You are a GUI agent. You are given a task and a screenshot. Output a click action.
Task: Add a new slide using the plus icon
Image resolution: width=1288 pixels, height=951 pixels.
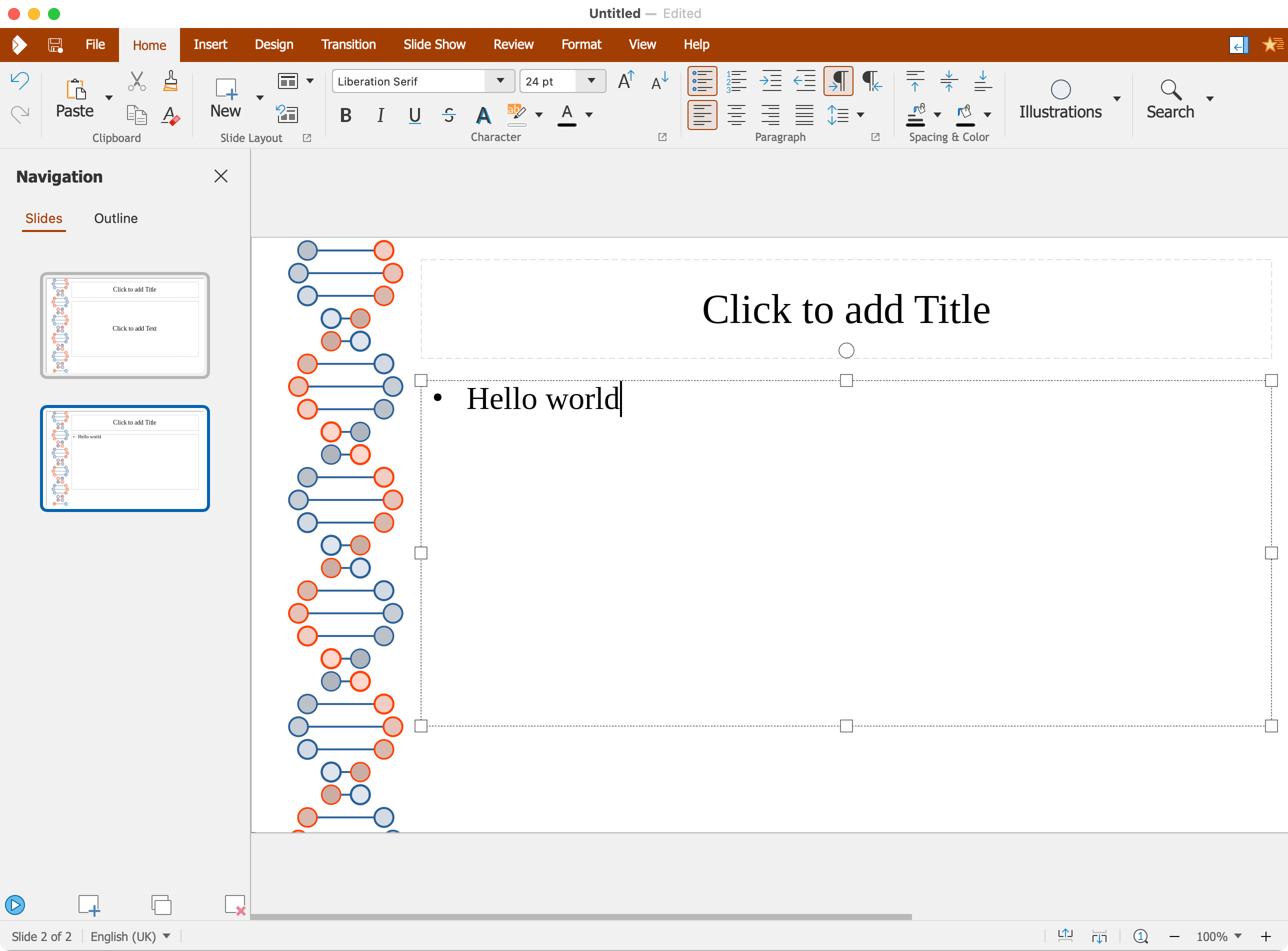pos(89,904)
